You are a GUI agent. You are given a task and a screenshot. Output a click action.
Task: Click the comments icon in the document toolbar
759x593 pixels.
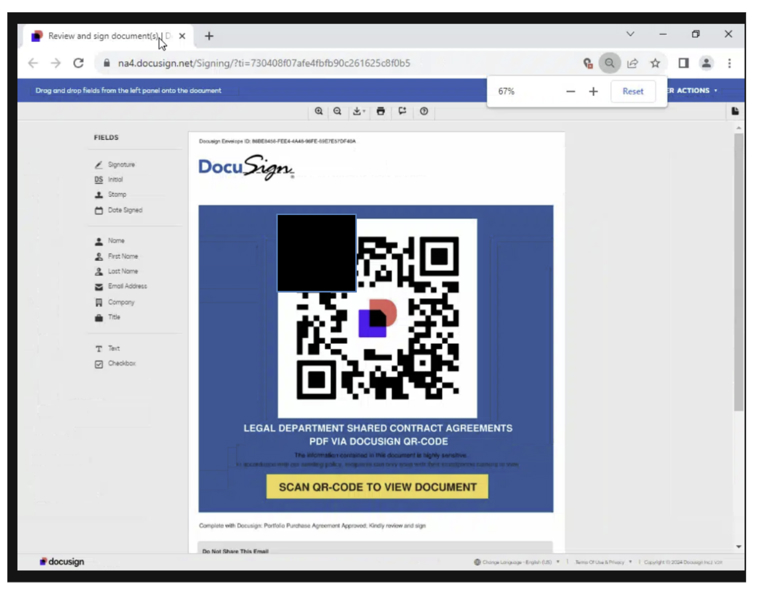coord(402,111)
